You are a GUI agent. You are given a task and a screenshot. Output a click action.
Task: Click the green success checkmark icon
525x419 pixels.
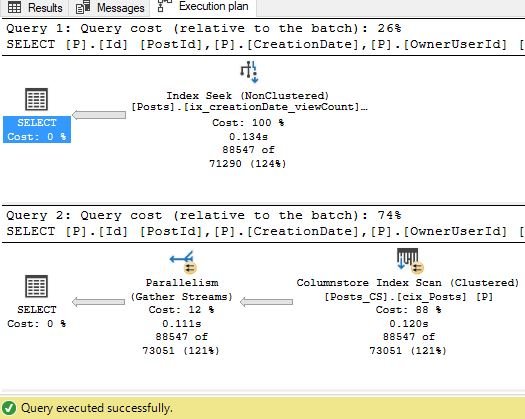click(x=9, y=408)
